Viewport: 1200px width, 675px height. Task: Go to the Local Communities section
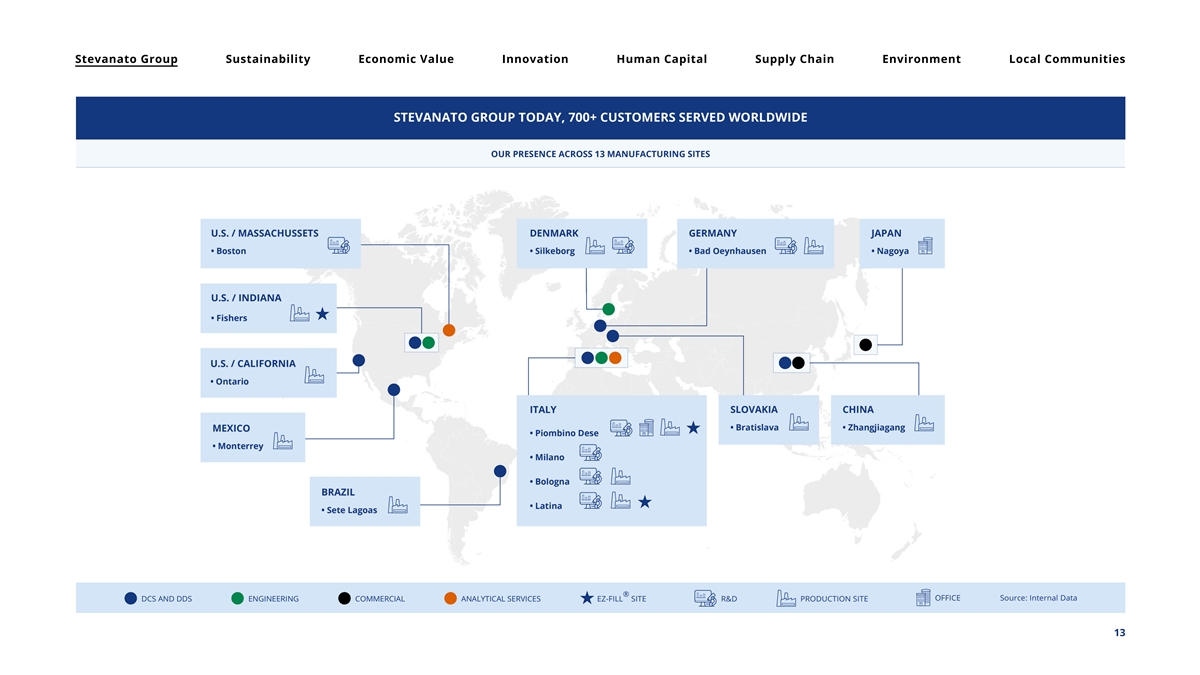pyautogui.click(x=1066, y=59)
